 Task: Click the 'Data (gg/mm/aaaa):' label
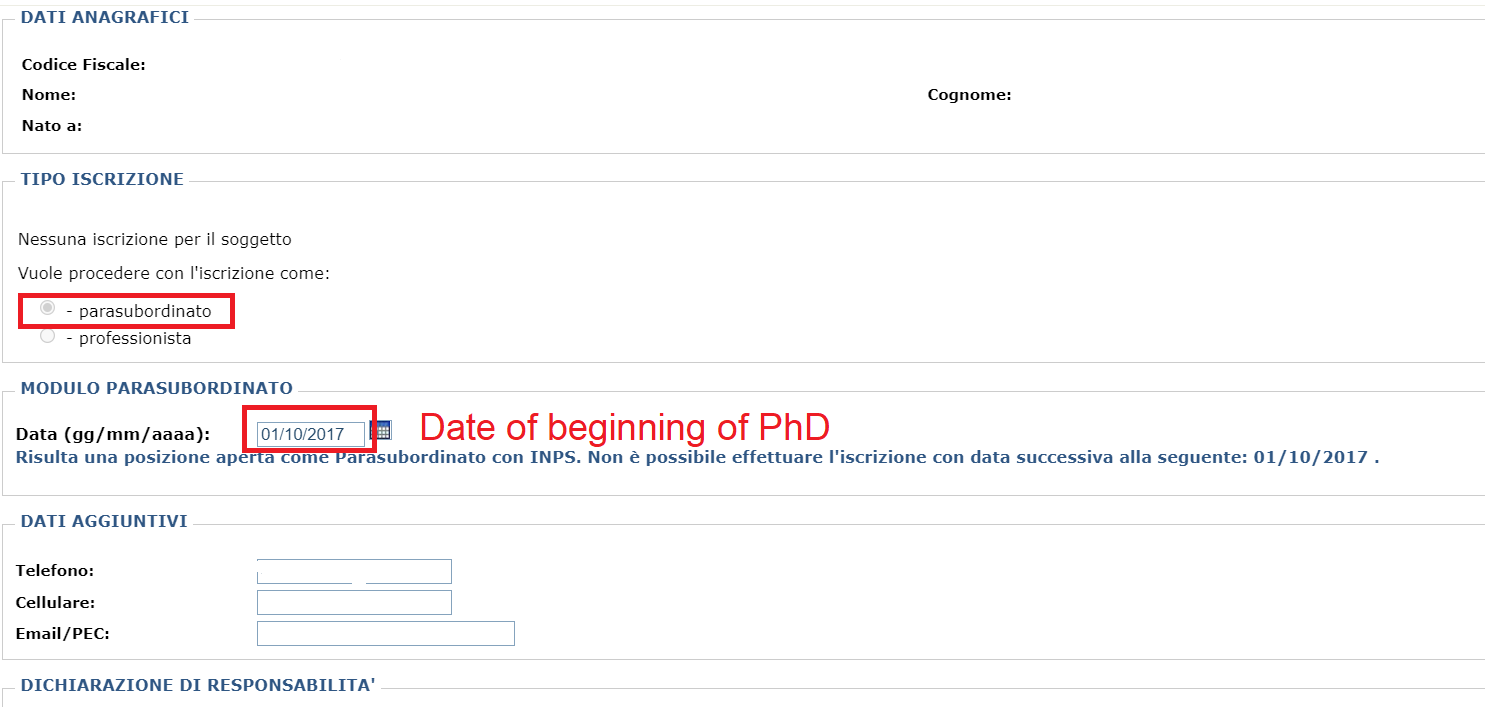(x=113, y=434)
